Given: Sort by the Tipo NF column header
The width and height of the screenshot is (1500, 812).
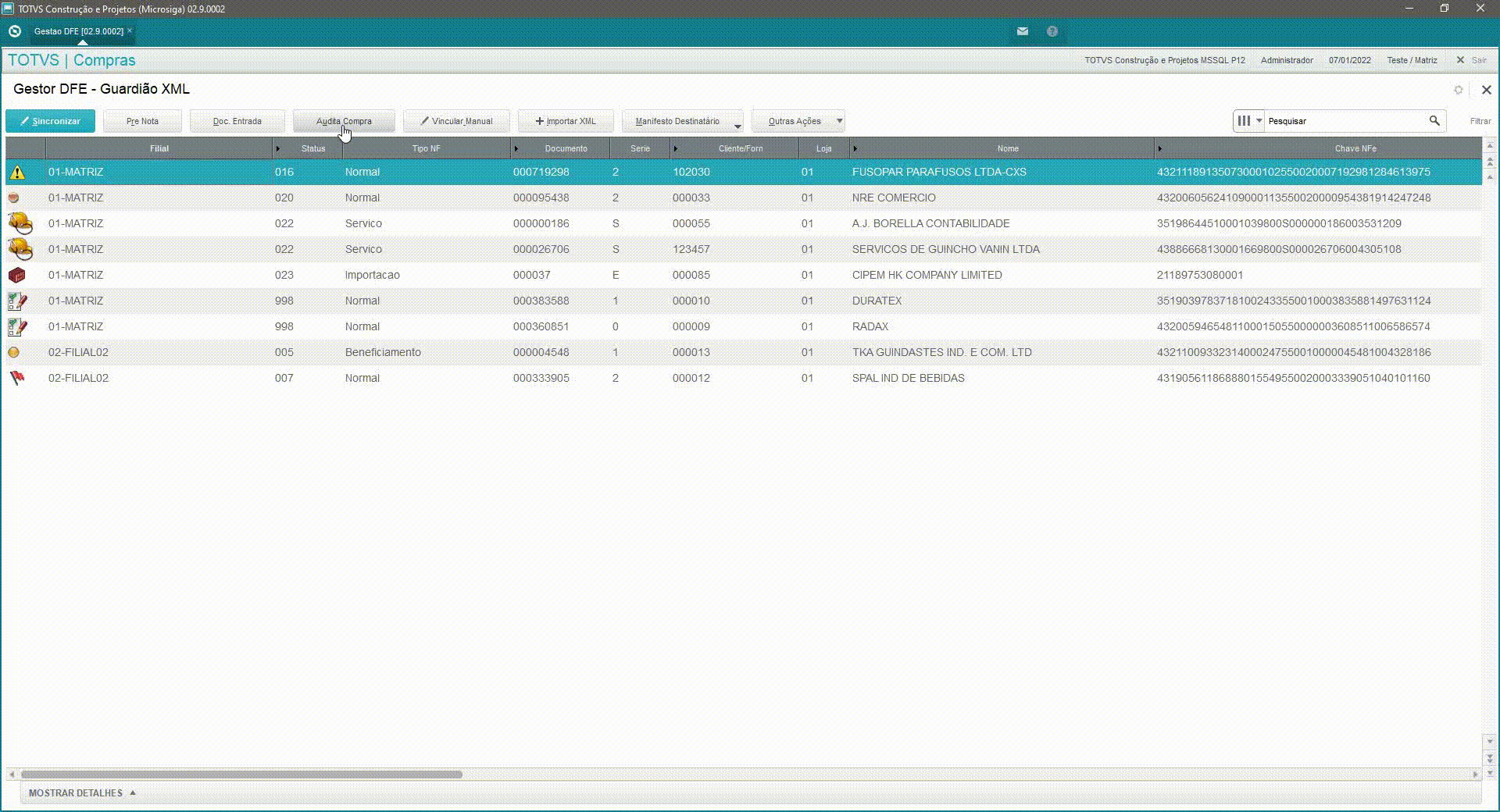Looking at the screenshot, I should (427, 148).
